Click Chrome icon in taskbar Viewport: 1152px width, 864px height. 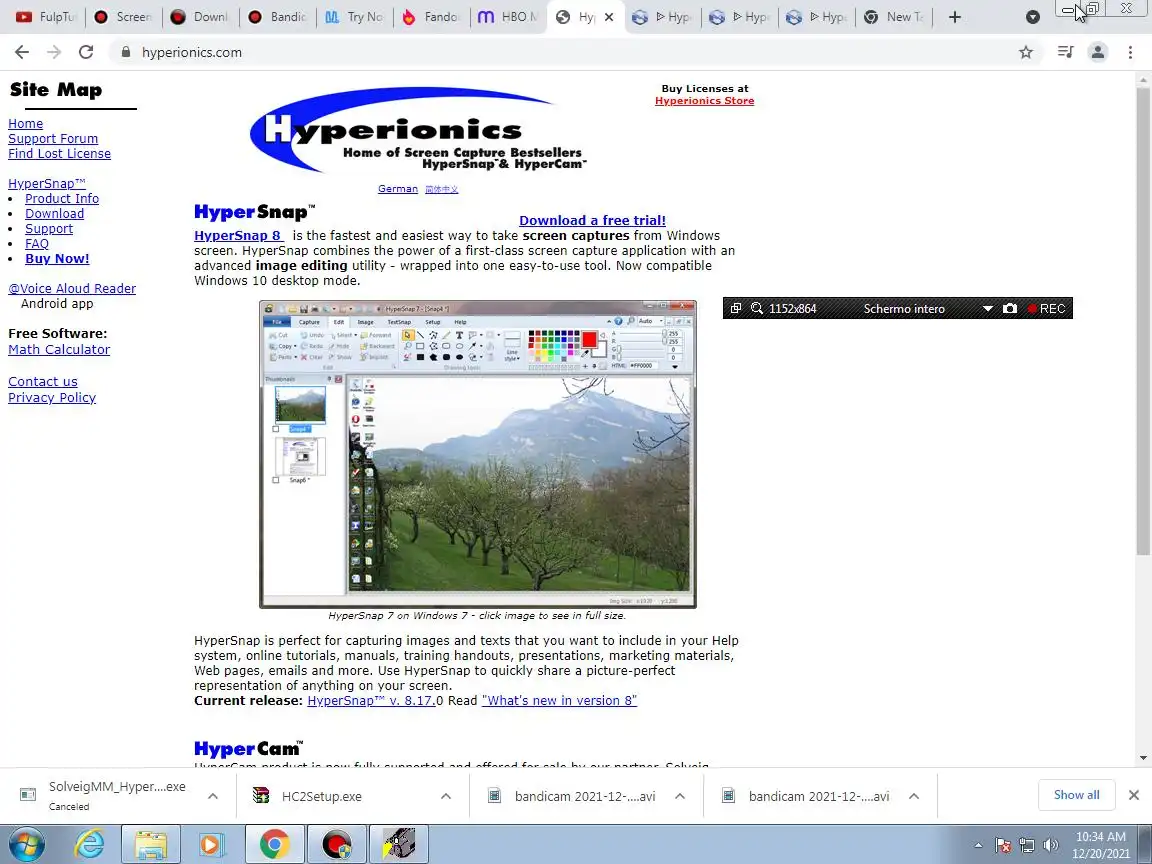pos(274,844)
